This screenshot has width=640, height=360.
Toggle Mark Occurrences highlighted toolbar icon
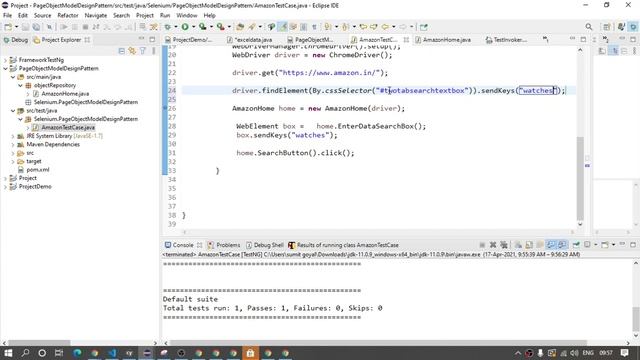tap(282, 27)
